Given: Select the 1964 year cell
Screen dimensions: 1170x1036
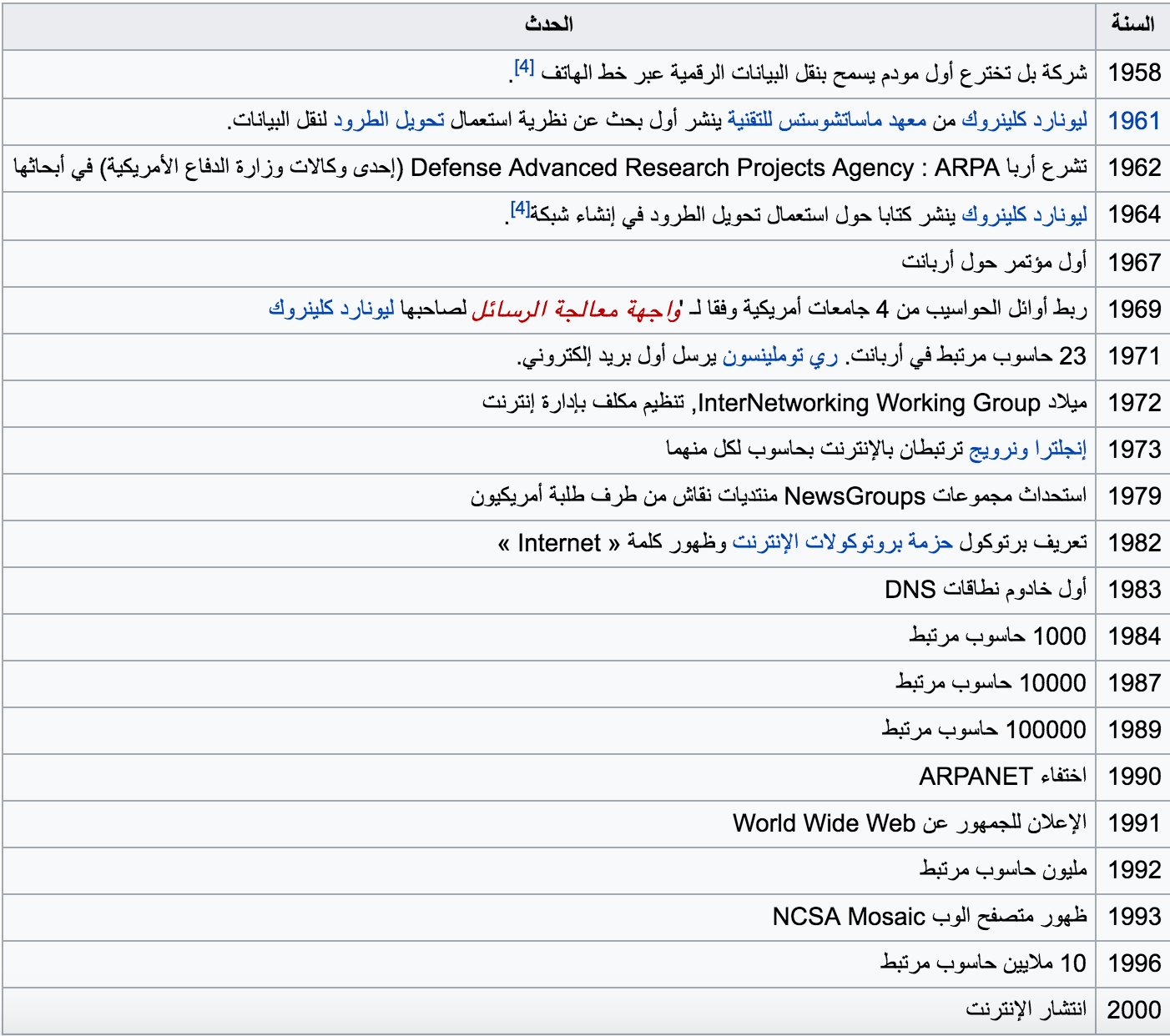Looking at the screenshot, I should click(1134, 215).
